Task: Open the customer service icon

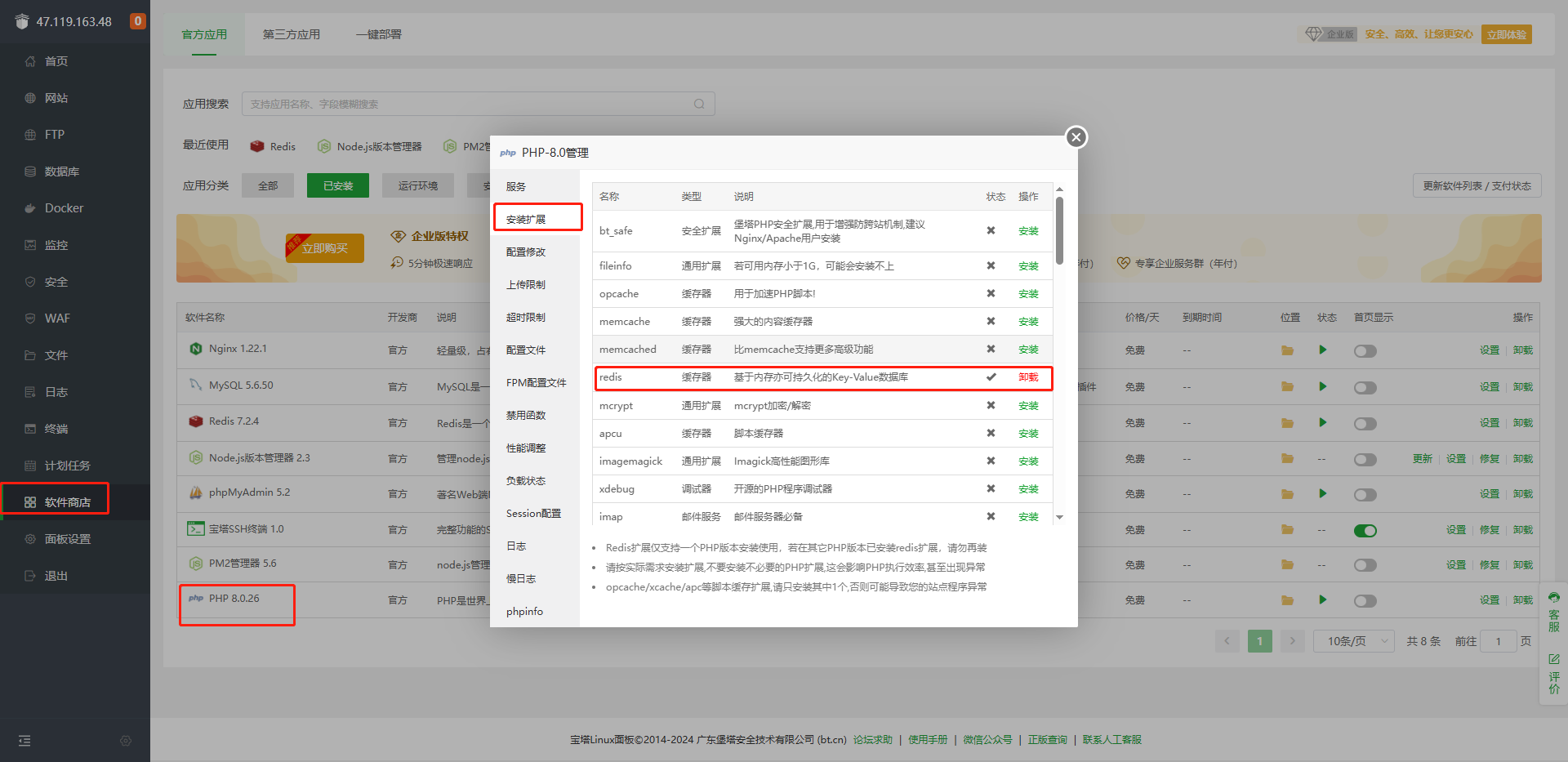Action: (x=1553, y=613)
